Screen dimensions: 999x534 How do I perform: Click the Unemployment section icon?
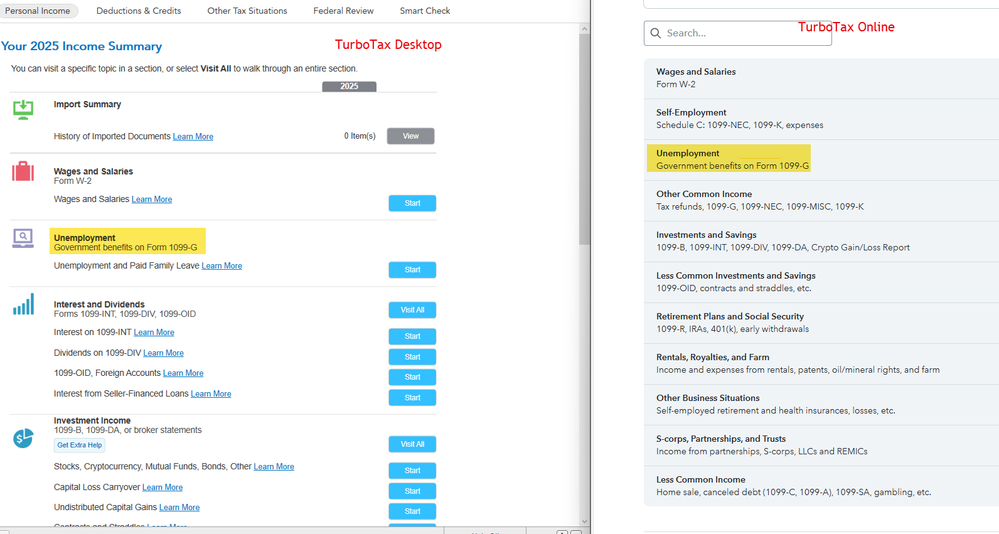point(23,238)
